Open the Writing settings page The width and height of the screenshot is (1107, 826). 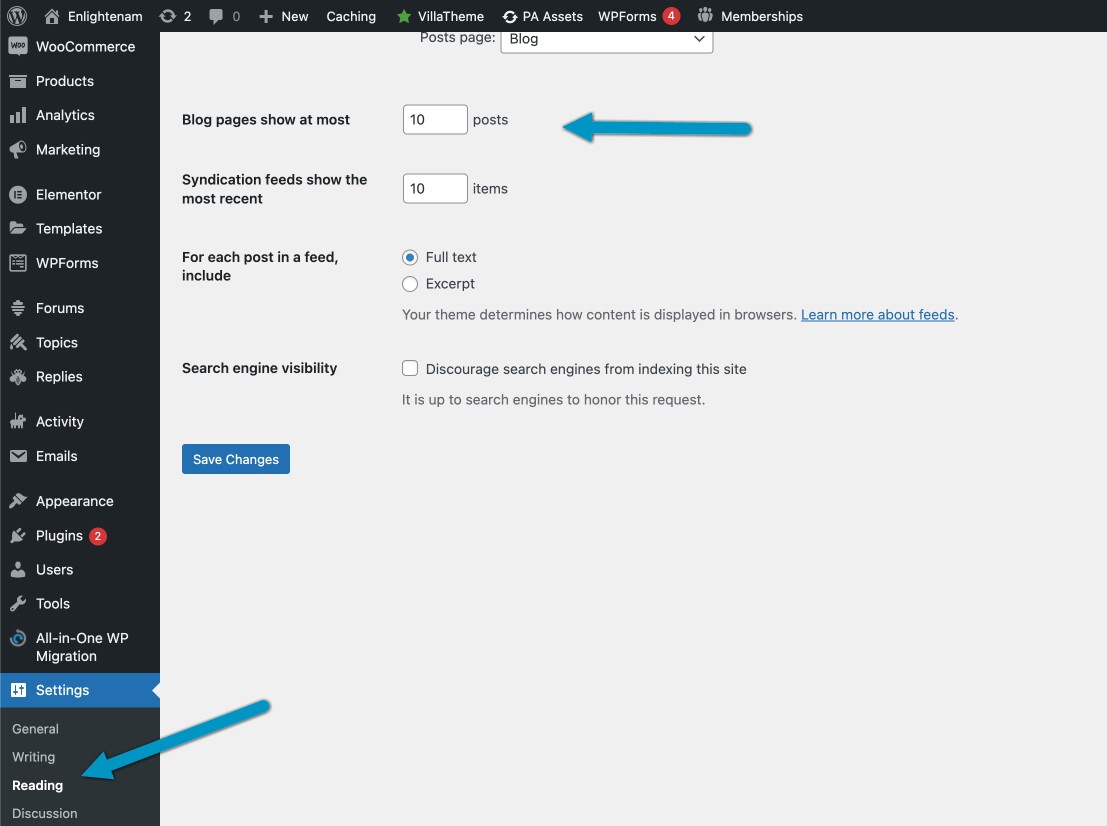point(33,757)
